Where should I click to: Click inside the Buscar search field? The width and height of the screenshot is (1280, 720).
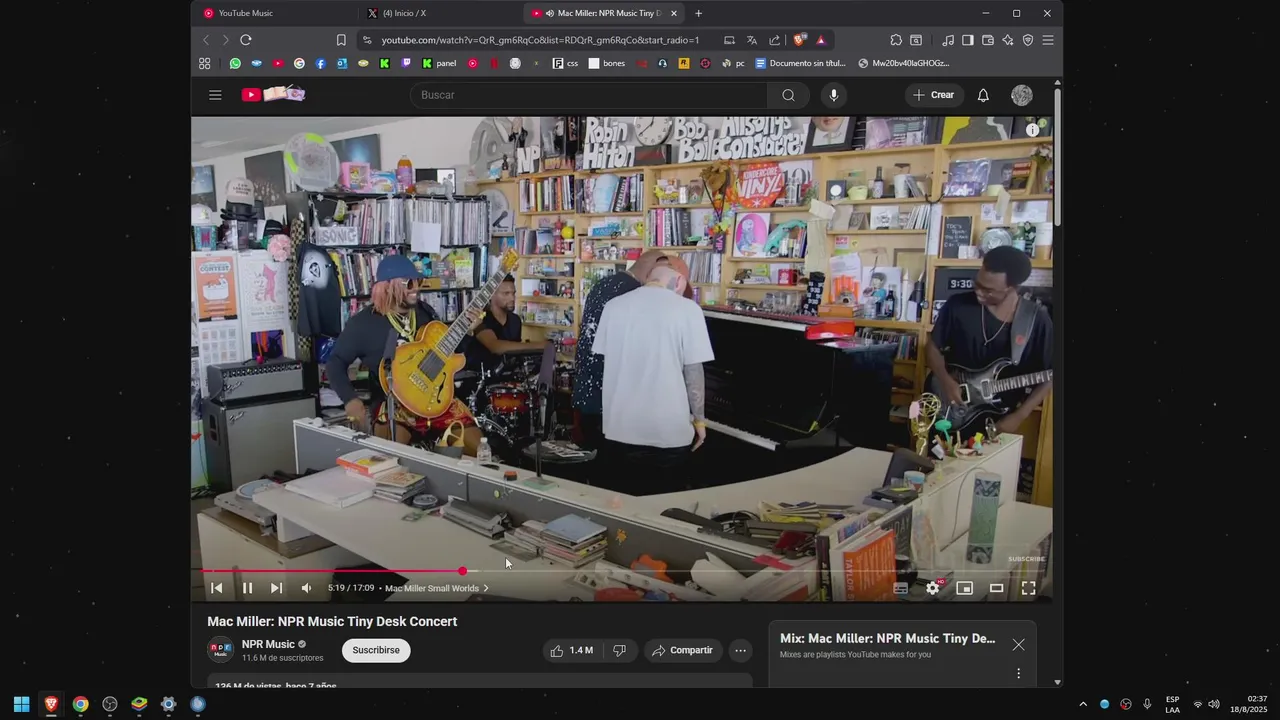[x=588, y=95]
